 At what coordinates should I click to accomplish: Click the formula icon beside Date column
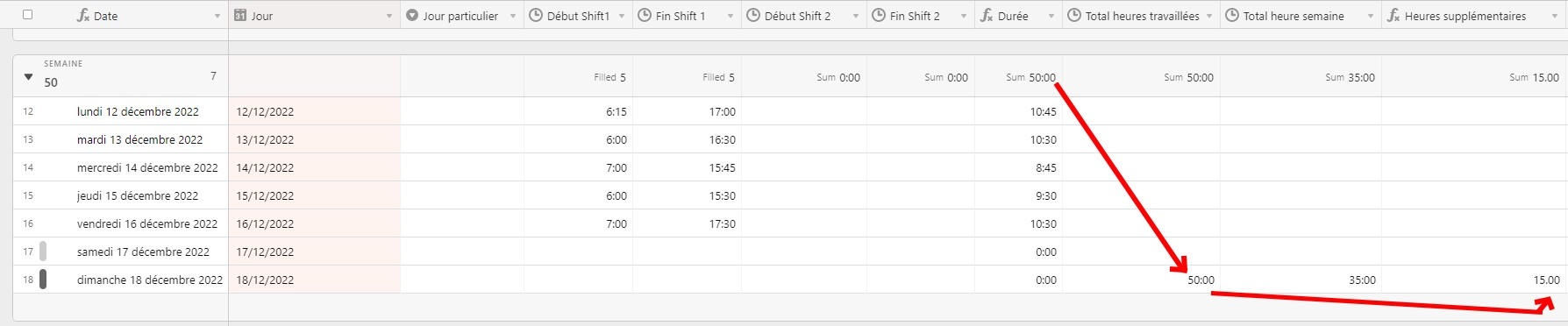point(83,16)
